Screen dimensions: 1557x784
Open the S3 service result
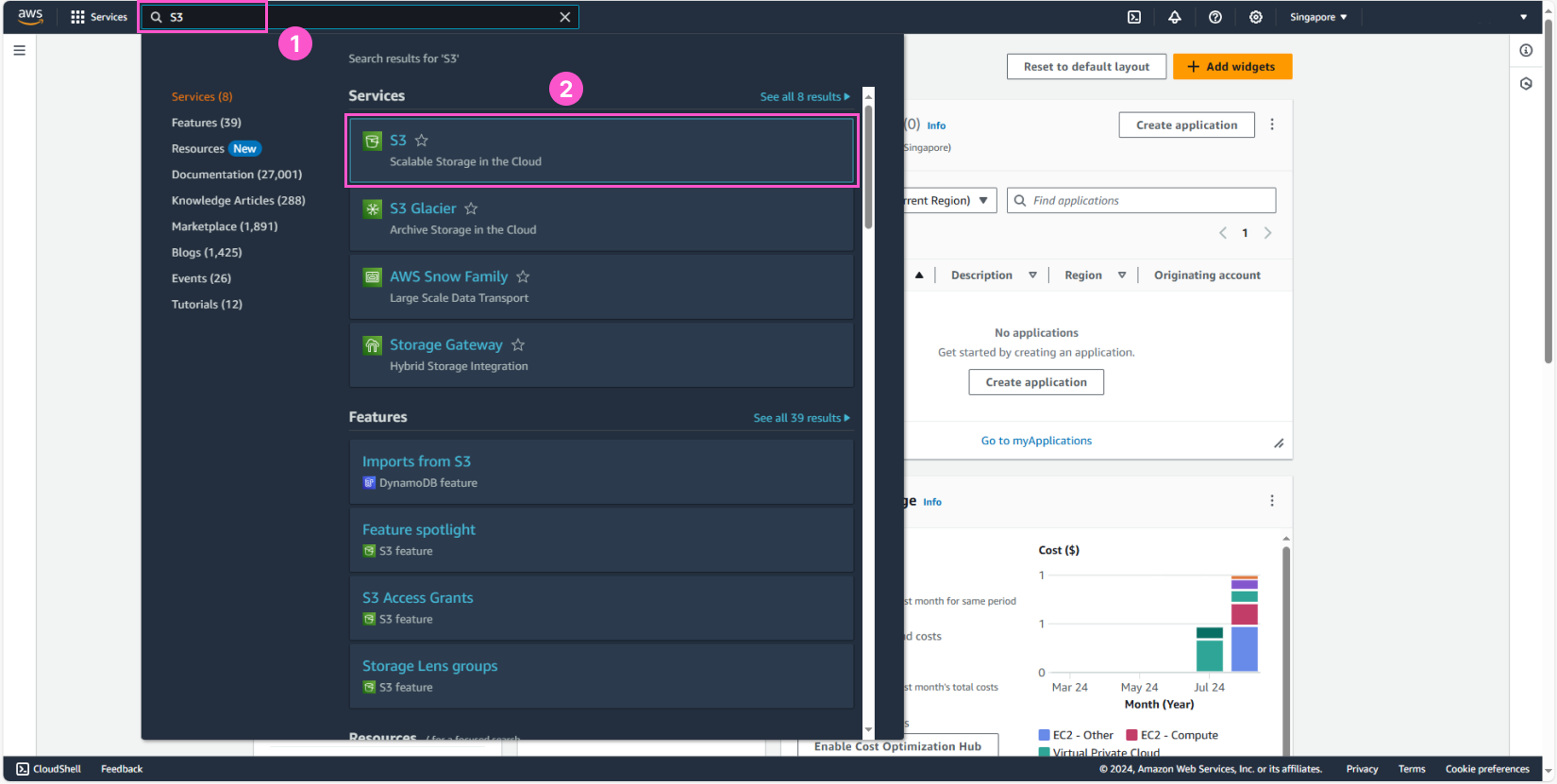[x=602, y=150]
